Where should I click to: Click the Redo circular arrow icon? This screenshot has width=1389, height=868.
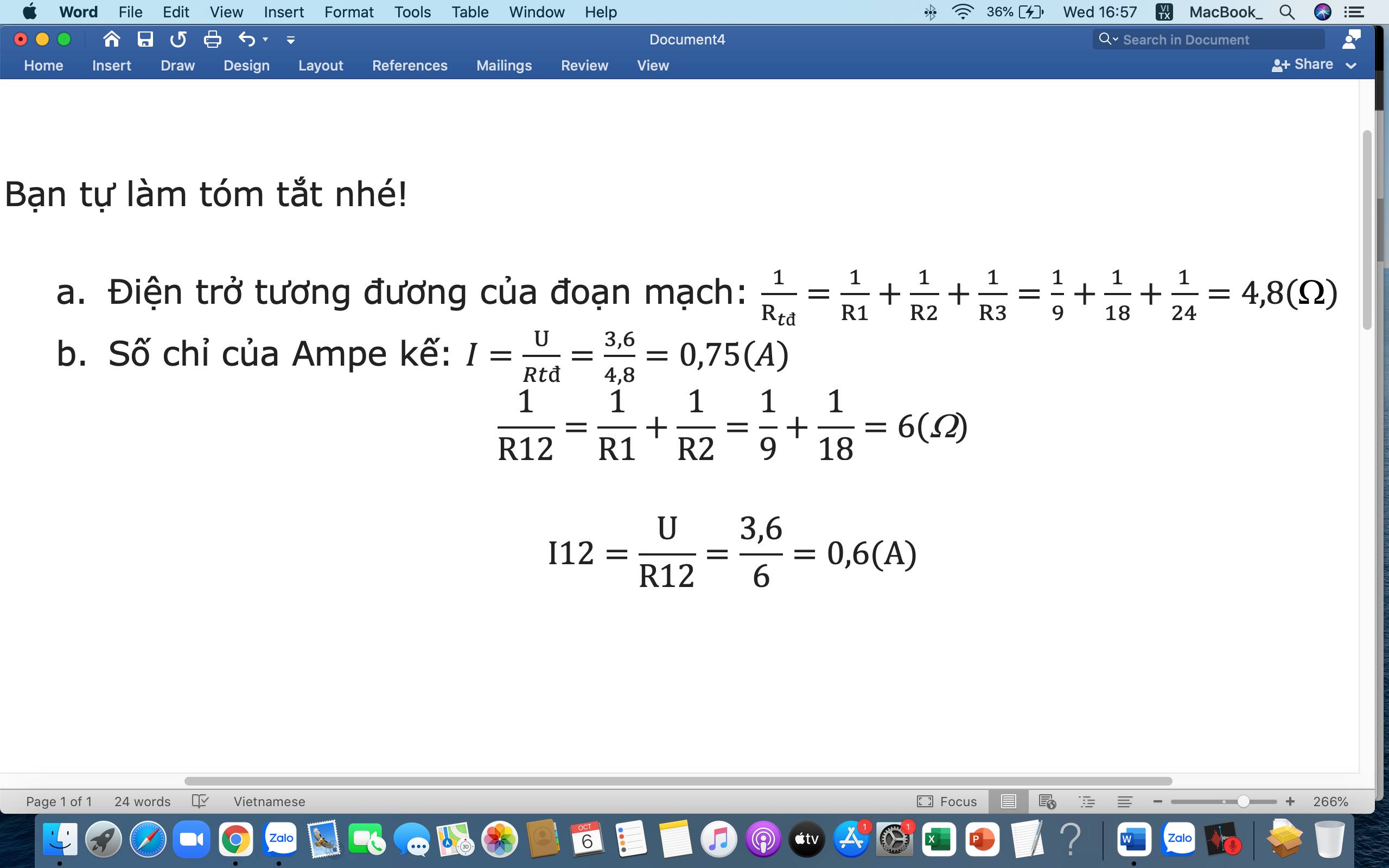pos(179,39)
